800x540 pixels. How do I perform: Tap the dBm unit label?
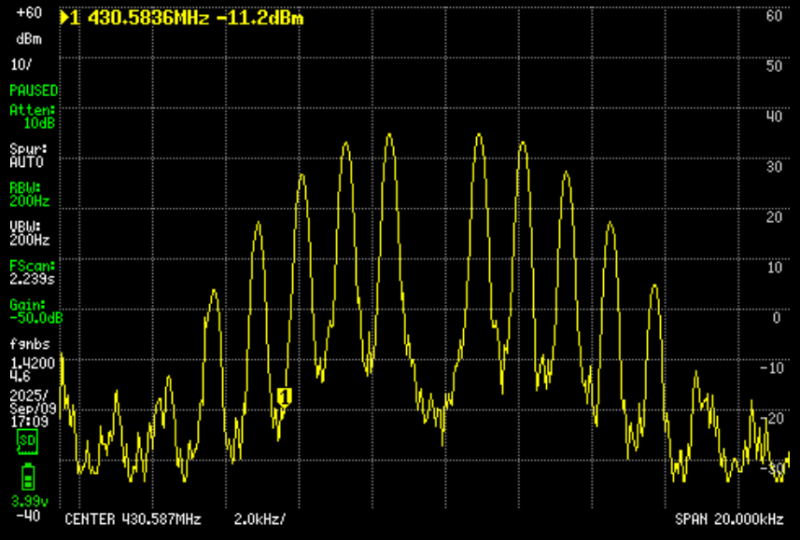tap(28, 39)
